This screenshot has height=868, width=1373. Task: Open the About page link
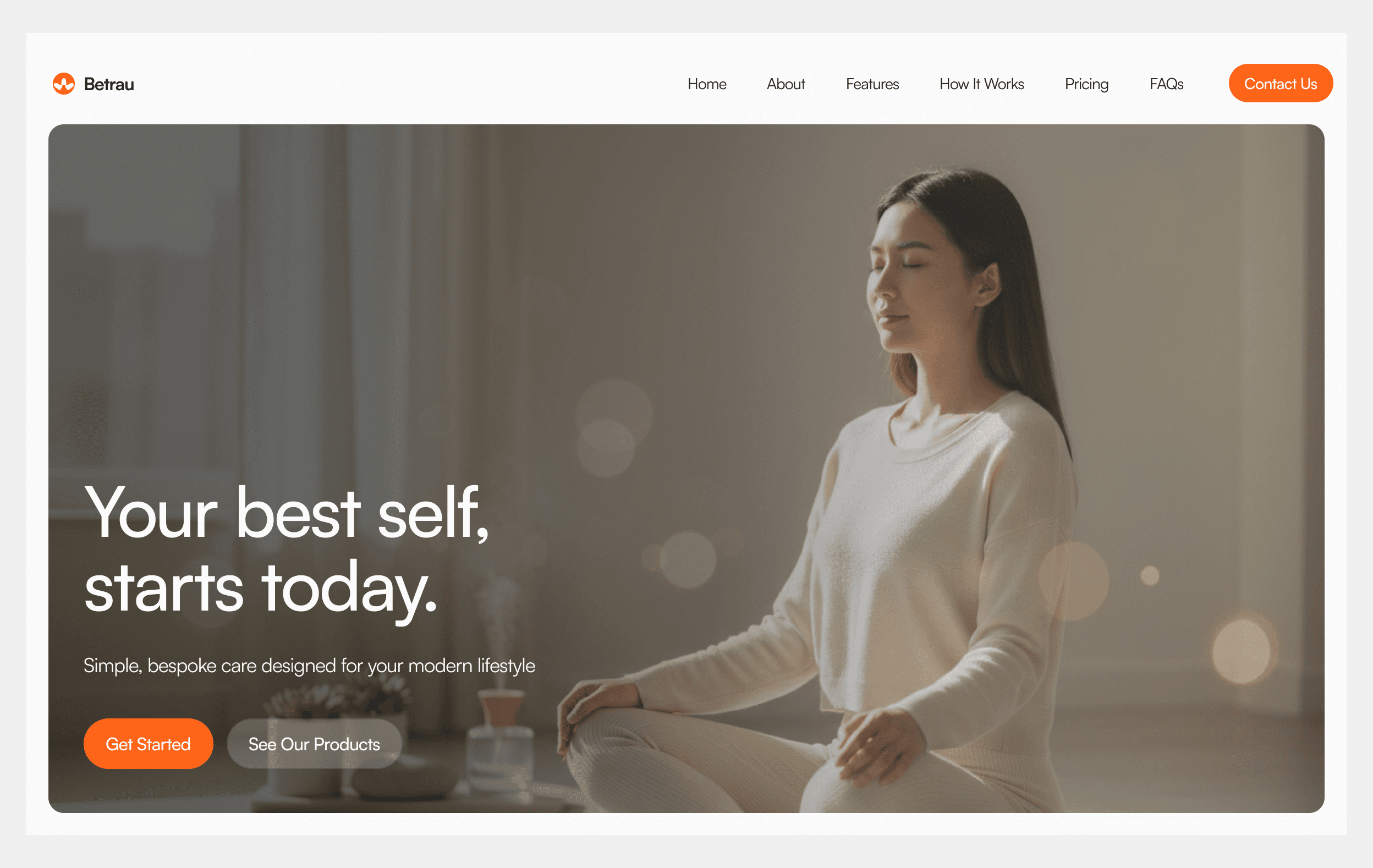click(786, 84)
